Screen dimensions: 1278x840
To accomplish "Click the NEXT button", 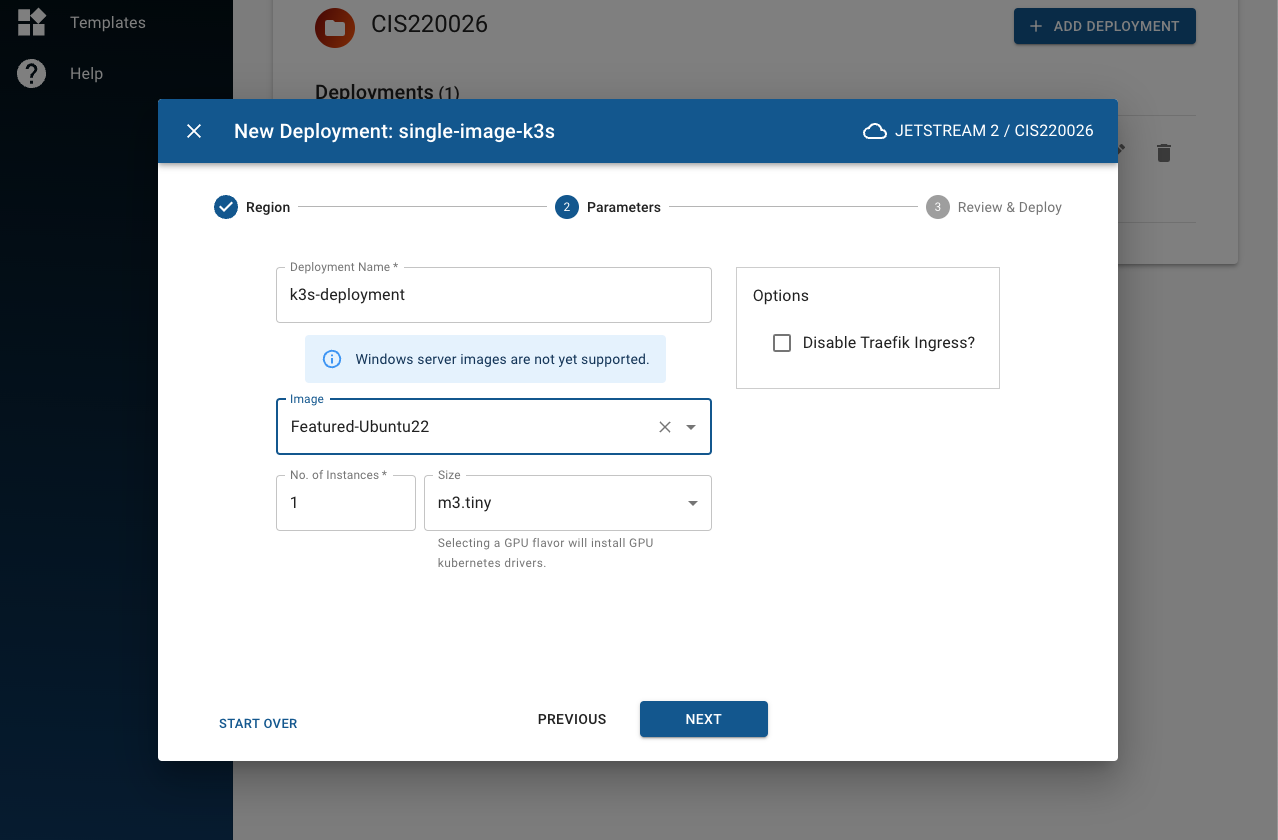I will pos(703,719).
